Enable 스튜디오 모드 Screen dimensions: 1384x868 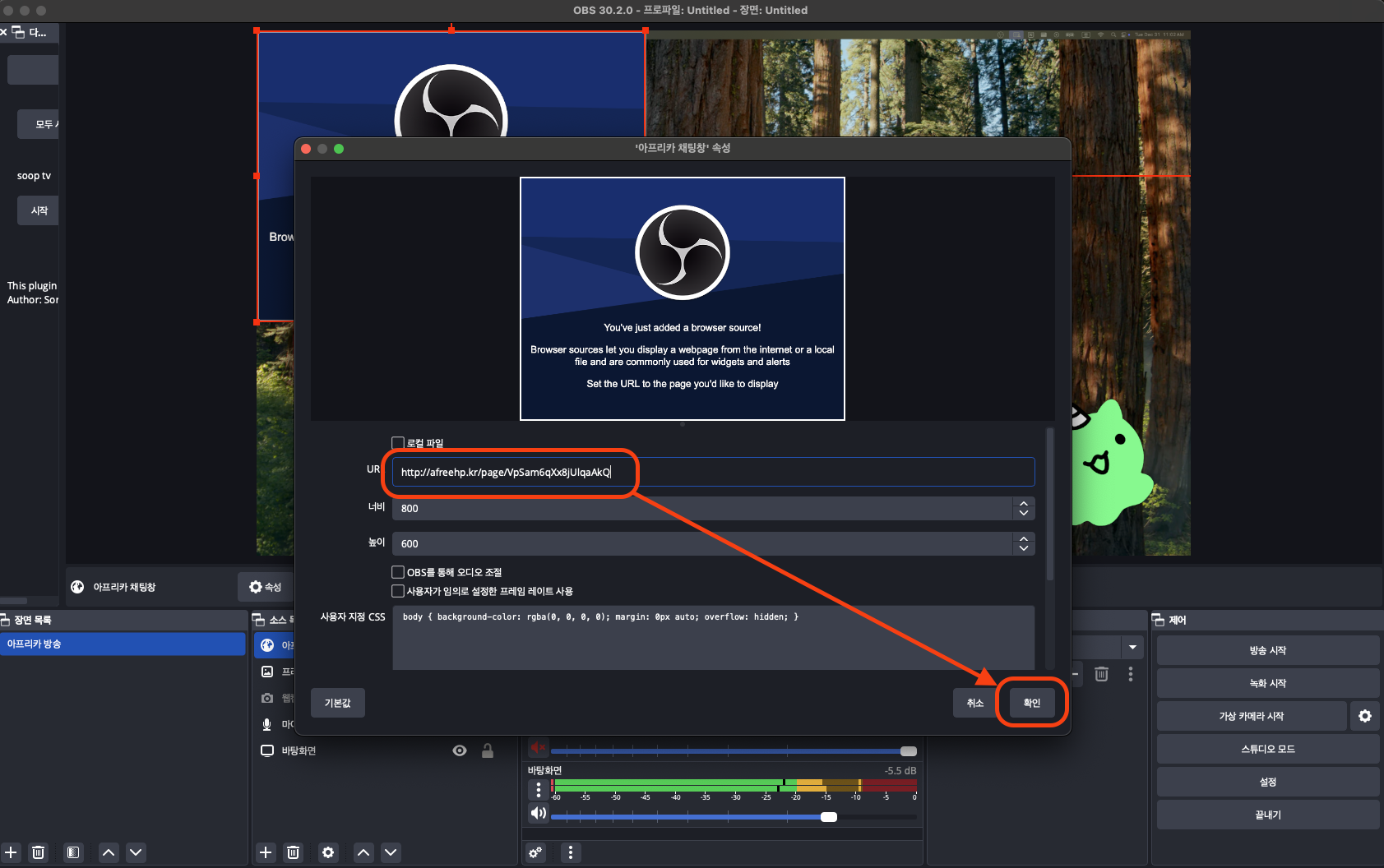point(1268,749)
